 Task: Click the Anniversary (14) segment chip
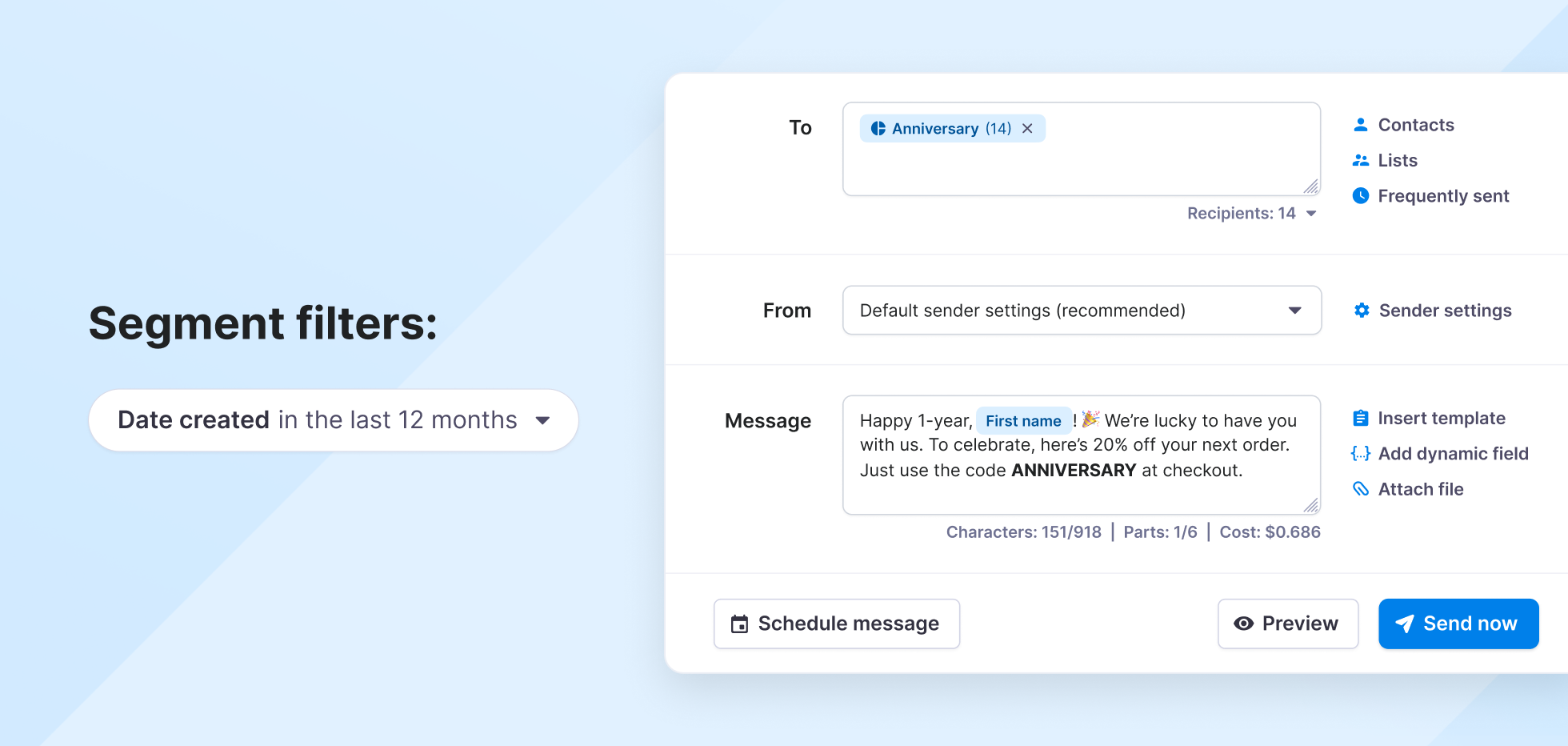[x=952, y=129]
